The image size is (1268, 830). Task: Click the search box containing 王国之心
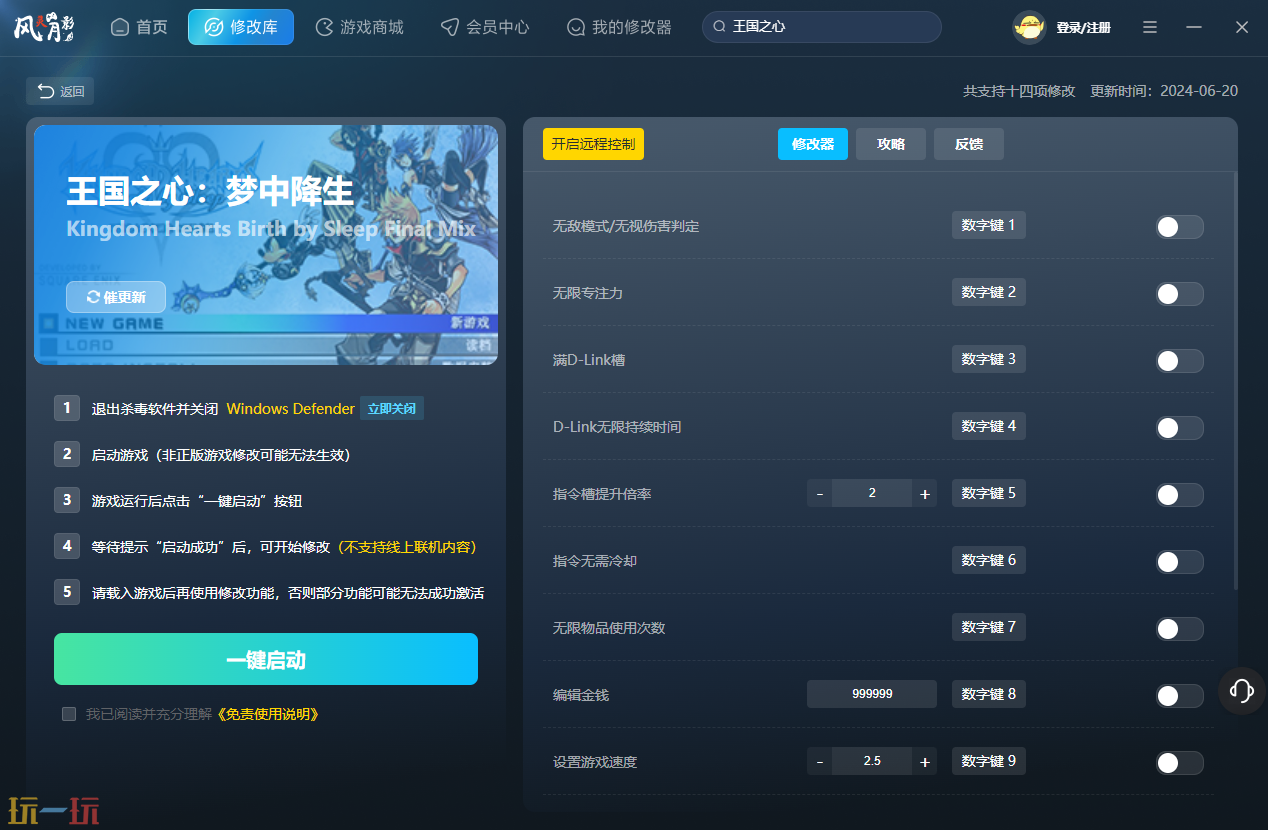[822, 27]
